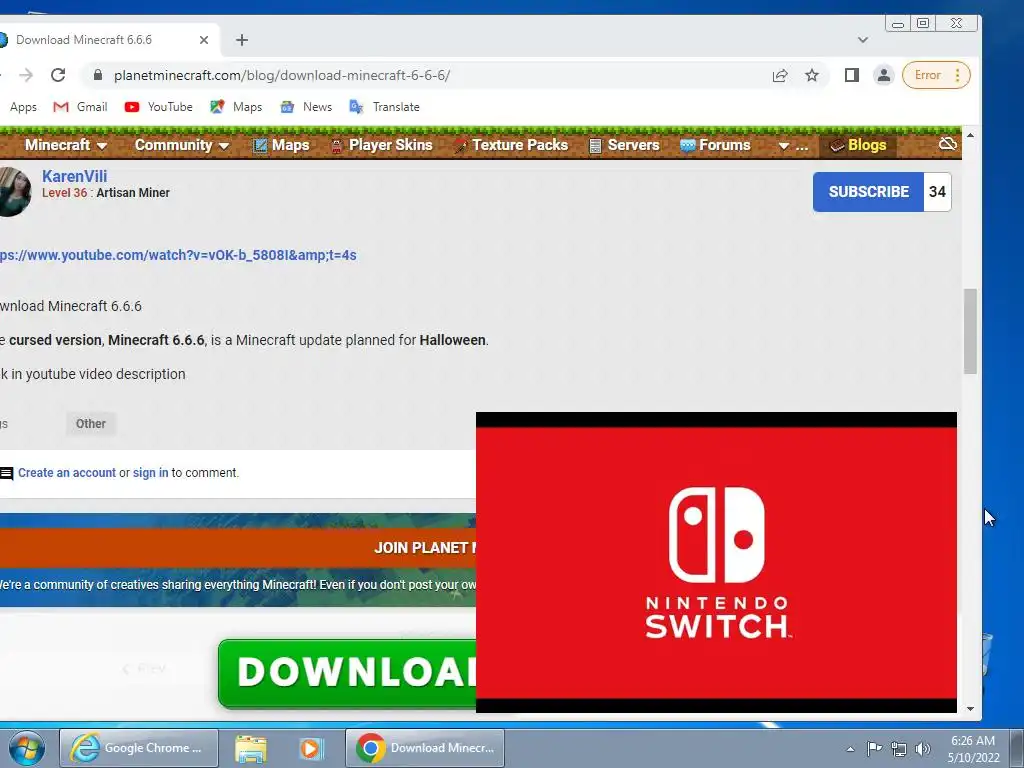
Task: Subscribe to KarenVili
Action: (869, 192)
